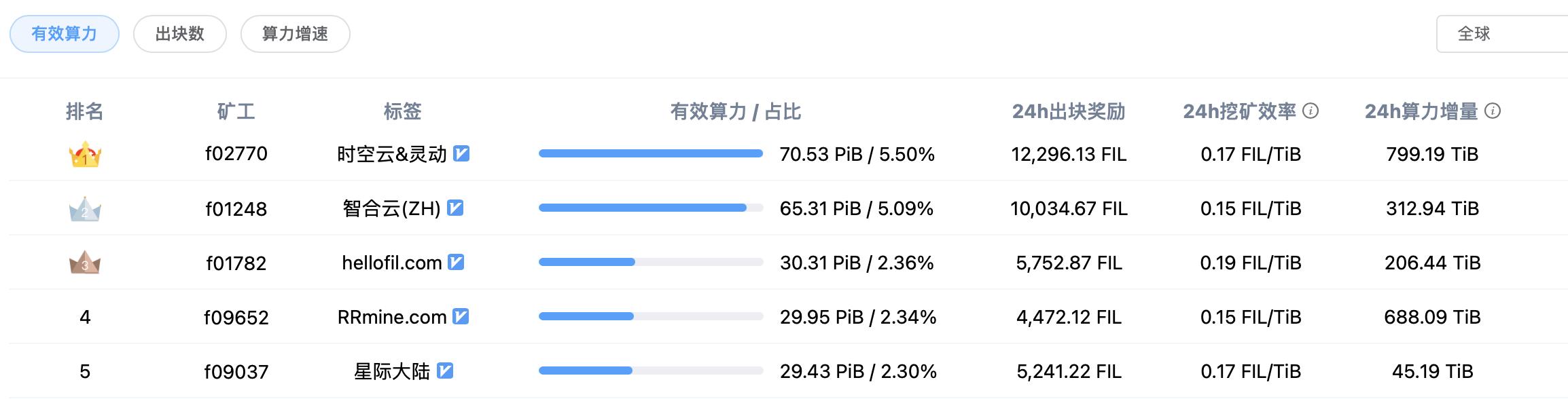This screenshot has width=1568, height=399.
Task: Click verified badge next to 星际大陆
Action: pyautogui.click(x=445, y=370)
